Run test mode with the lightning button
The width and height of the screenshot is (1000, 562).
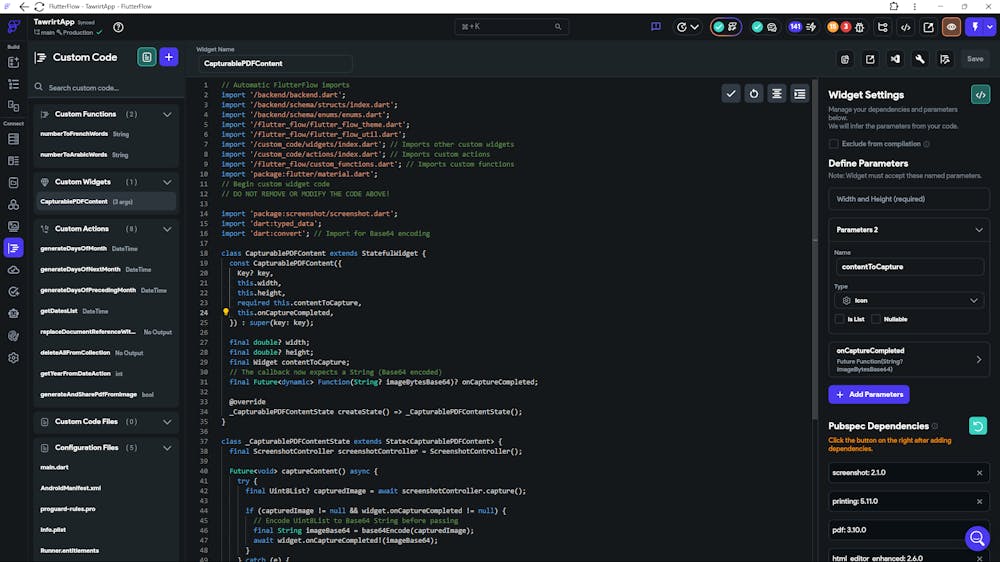pos(975,27)
